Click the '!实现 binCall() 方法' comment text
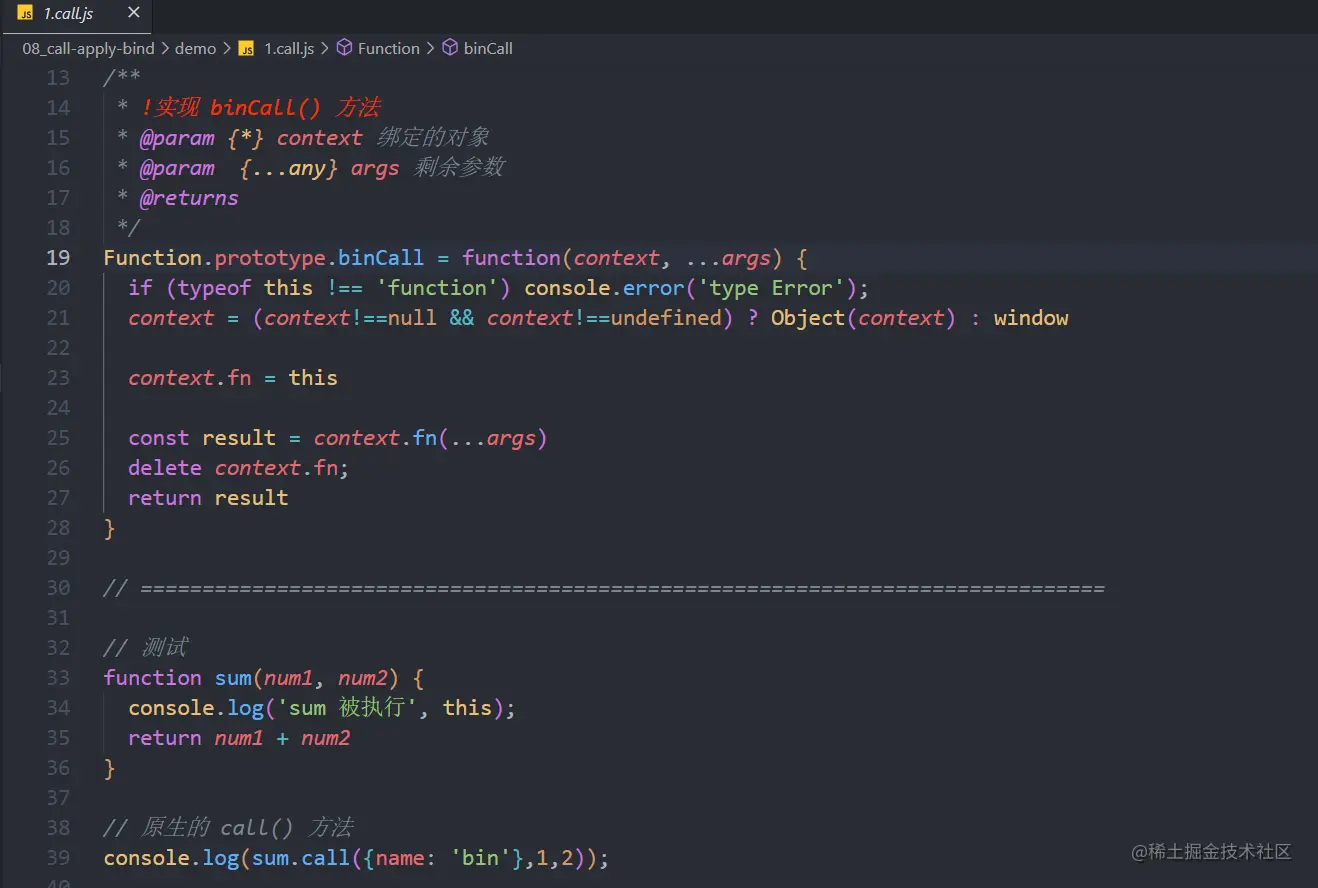This screenshot has width=1318, height=888. pyautogui.click(x=260, y=108)
